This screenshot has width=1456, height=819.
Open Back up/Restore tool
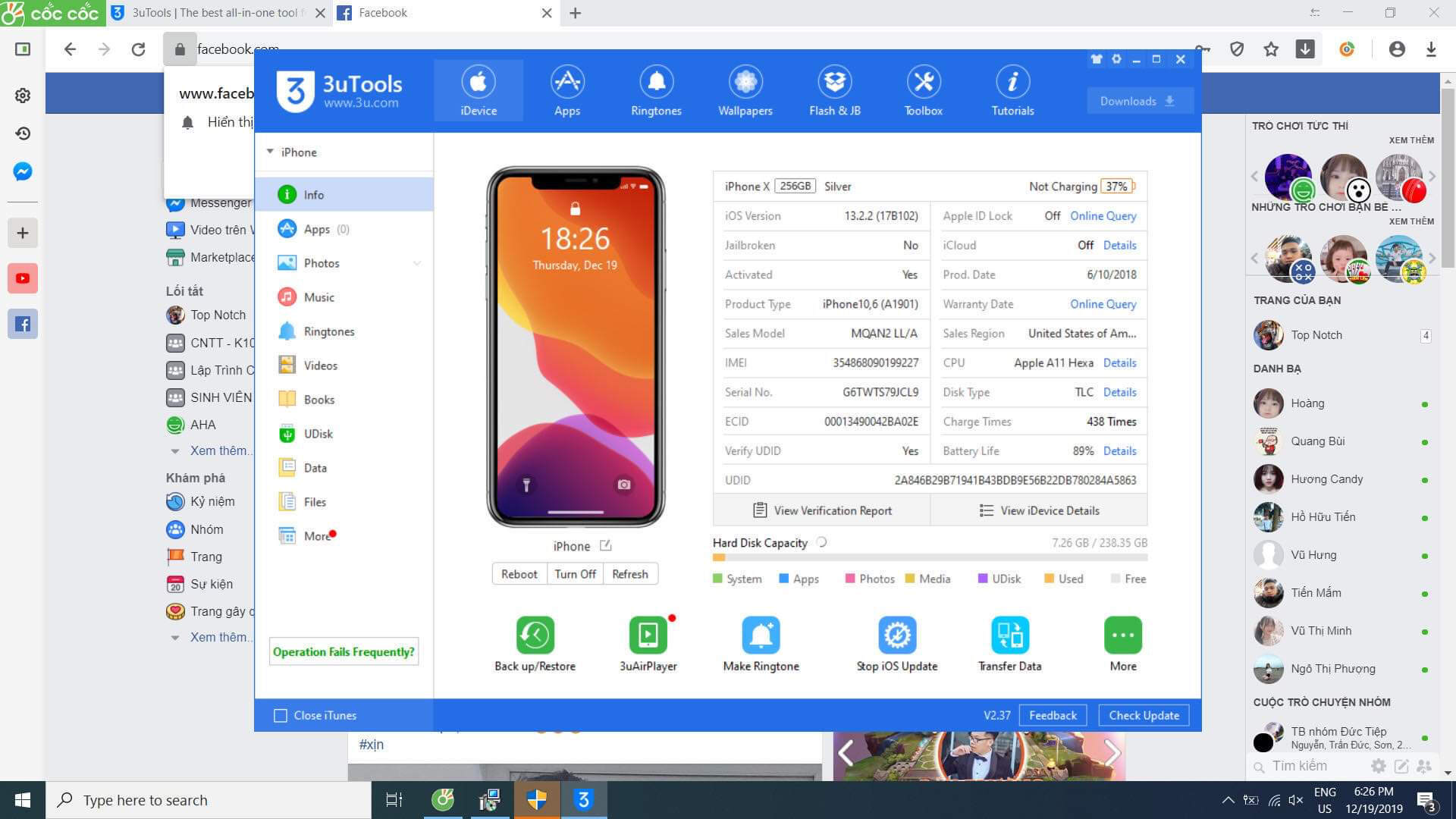pos(535,643)
